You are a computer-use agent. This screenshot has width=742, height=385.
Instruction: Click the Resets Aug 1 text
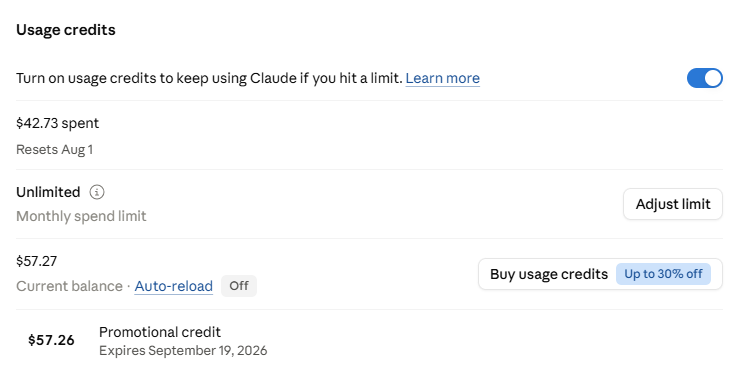pos(54,149)
